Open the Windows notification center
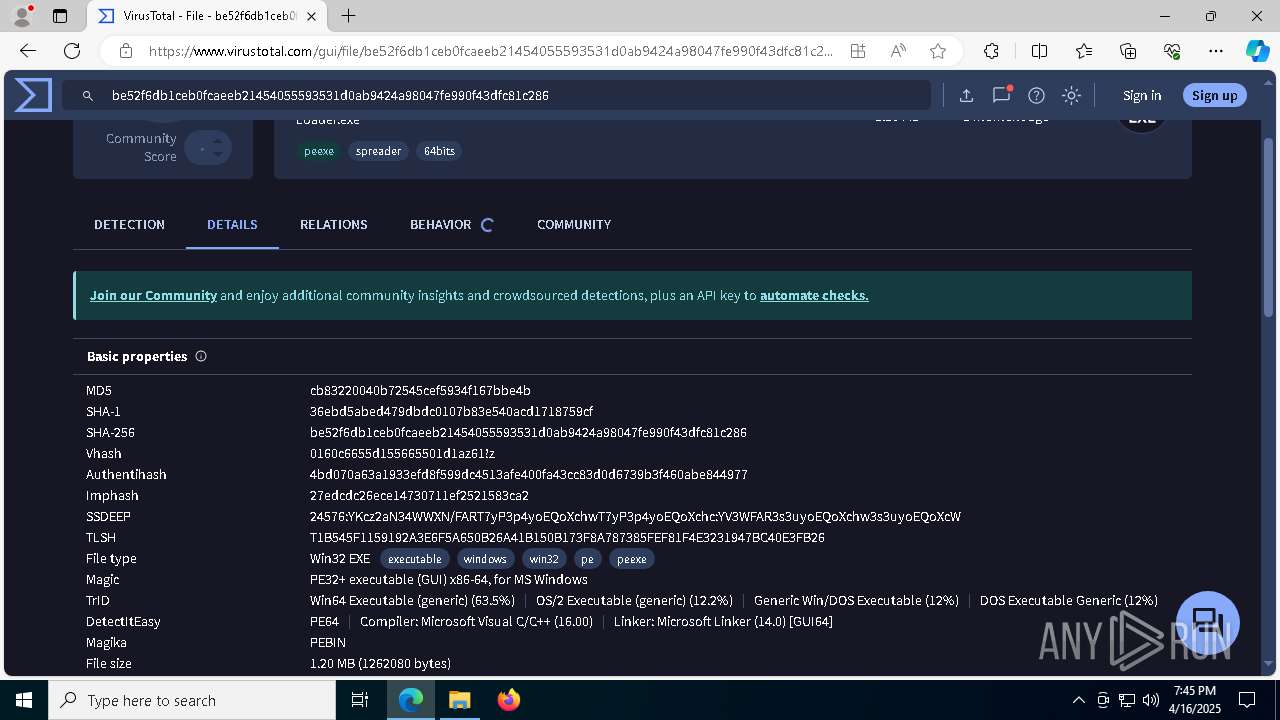Screen dimensions: 1280x720 click(1247, 700)
